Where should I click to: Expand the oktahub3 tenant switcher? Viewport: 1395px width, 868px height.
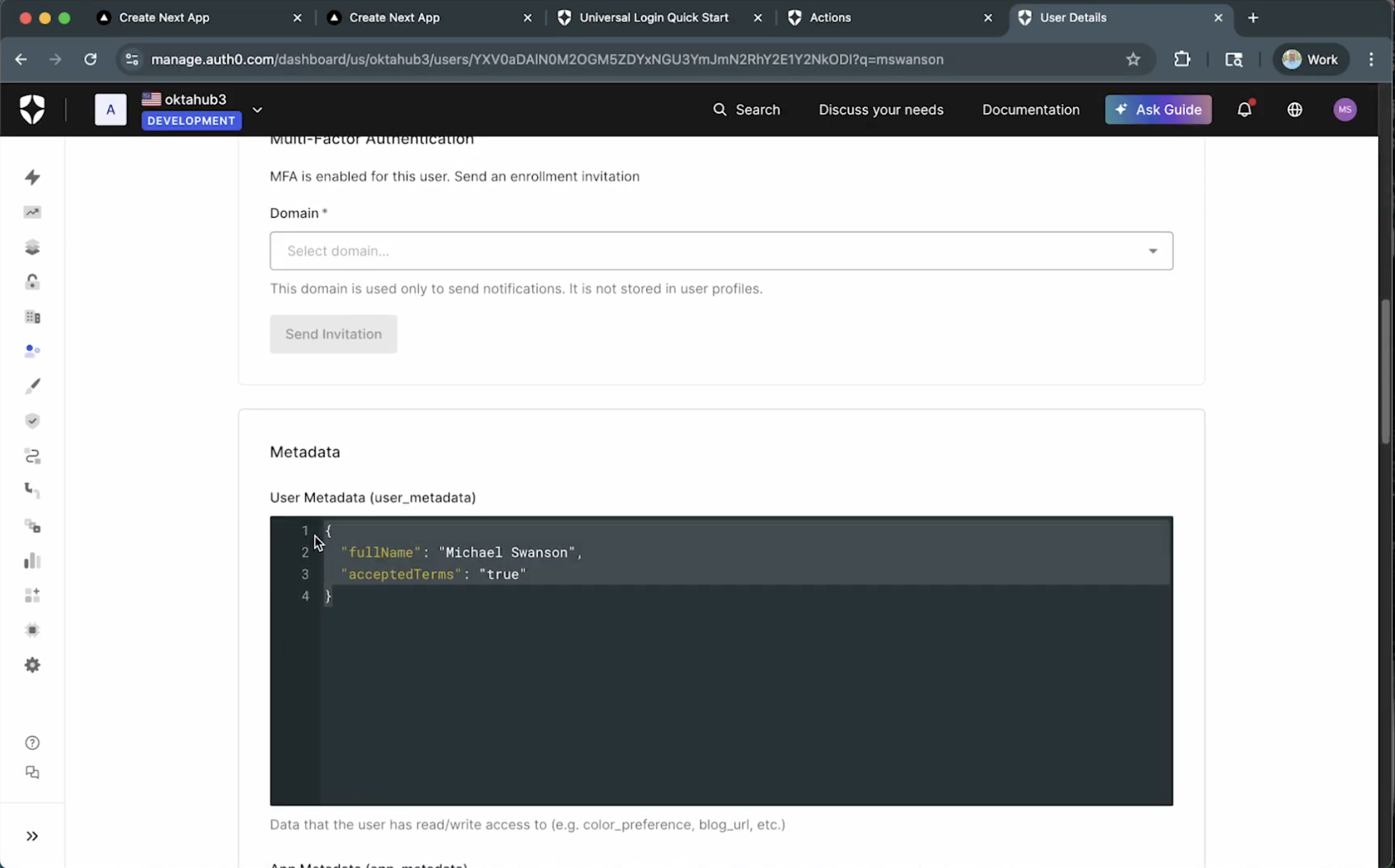click(258, 110)
